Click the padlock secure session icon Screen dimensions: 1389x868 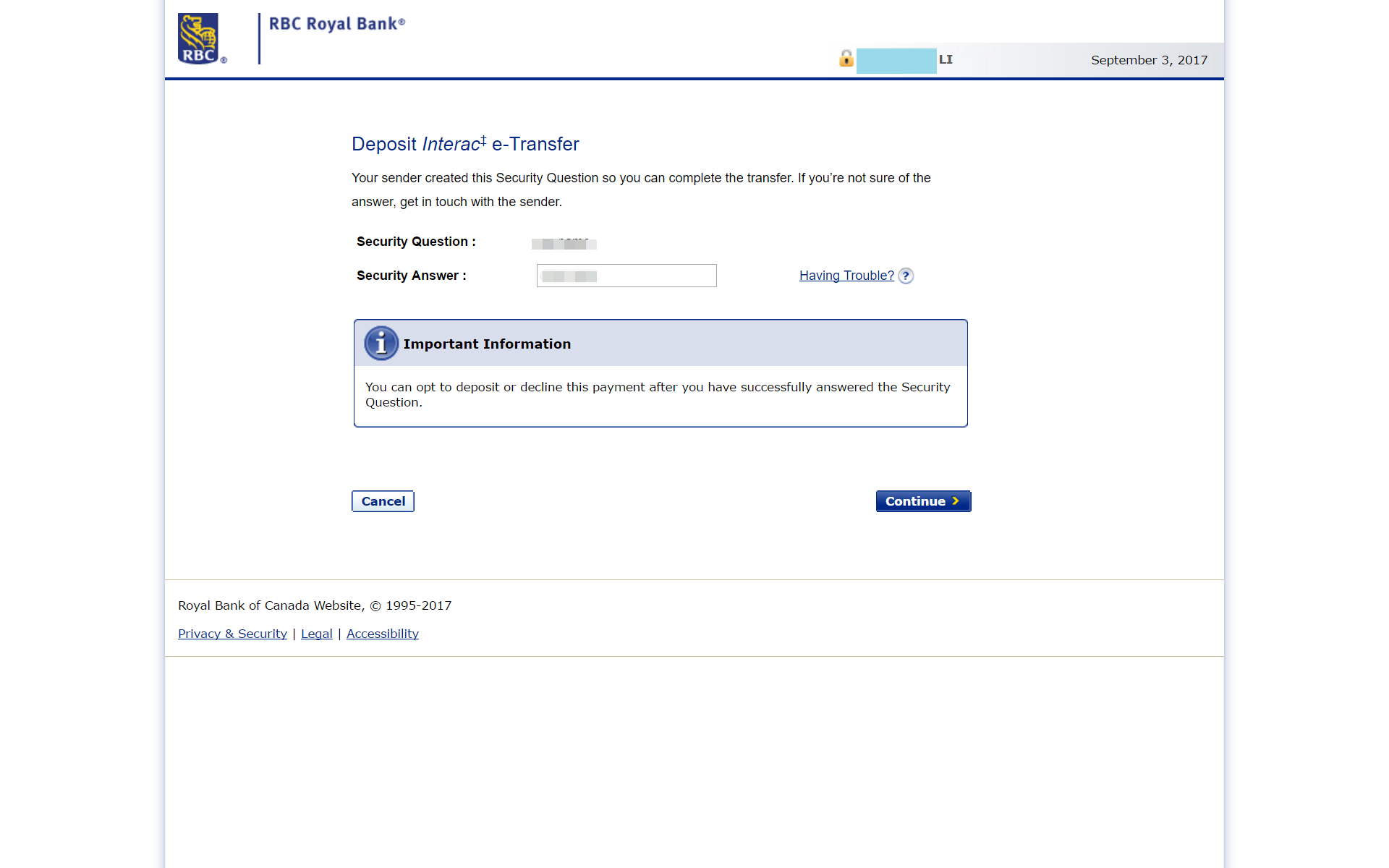click(846, 58)
